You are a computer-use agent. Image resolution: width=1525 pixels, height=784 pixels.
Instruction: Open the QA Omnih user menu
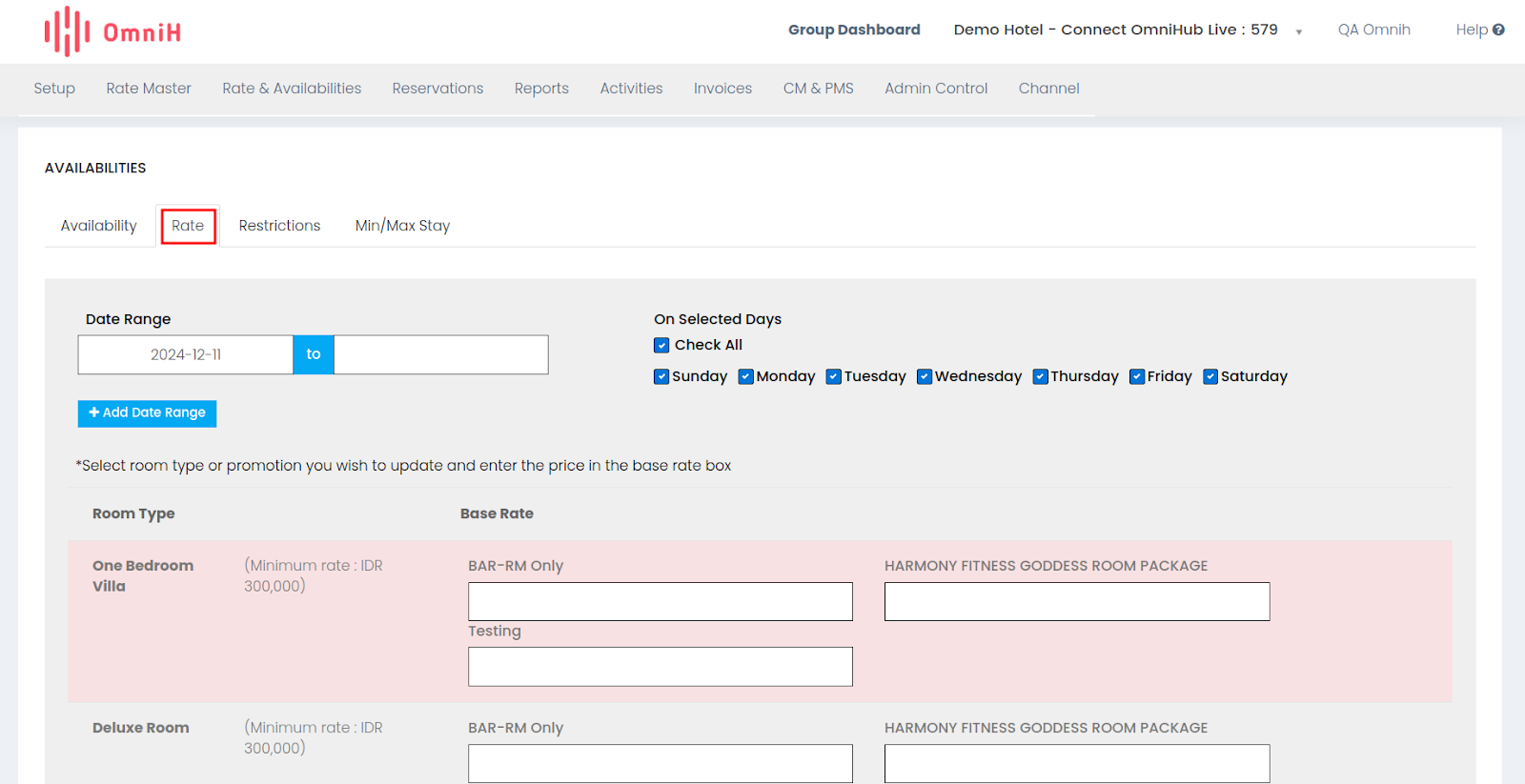[1373, 30]
